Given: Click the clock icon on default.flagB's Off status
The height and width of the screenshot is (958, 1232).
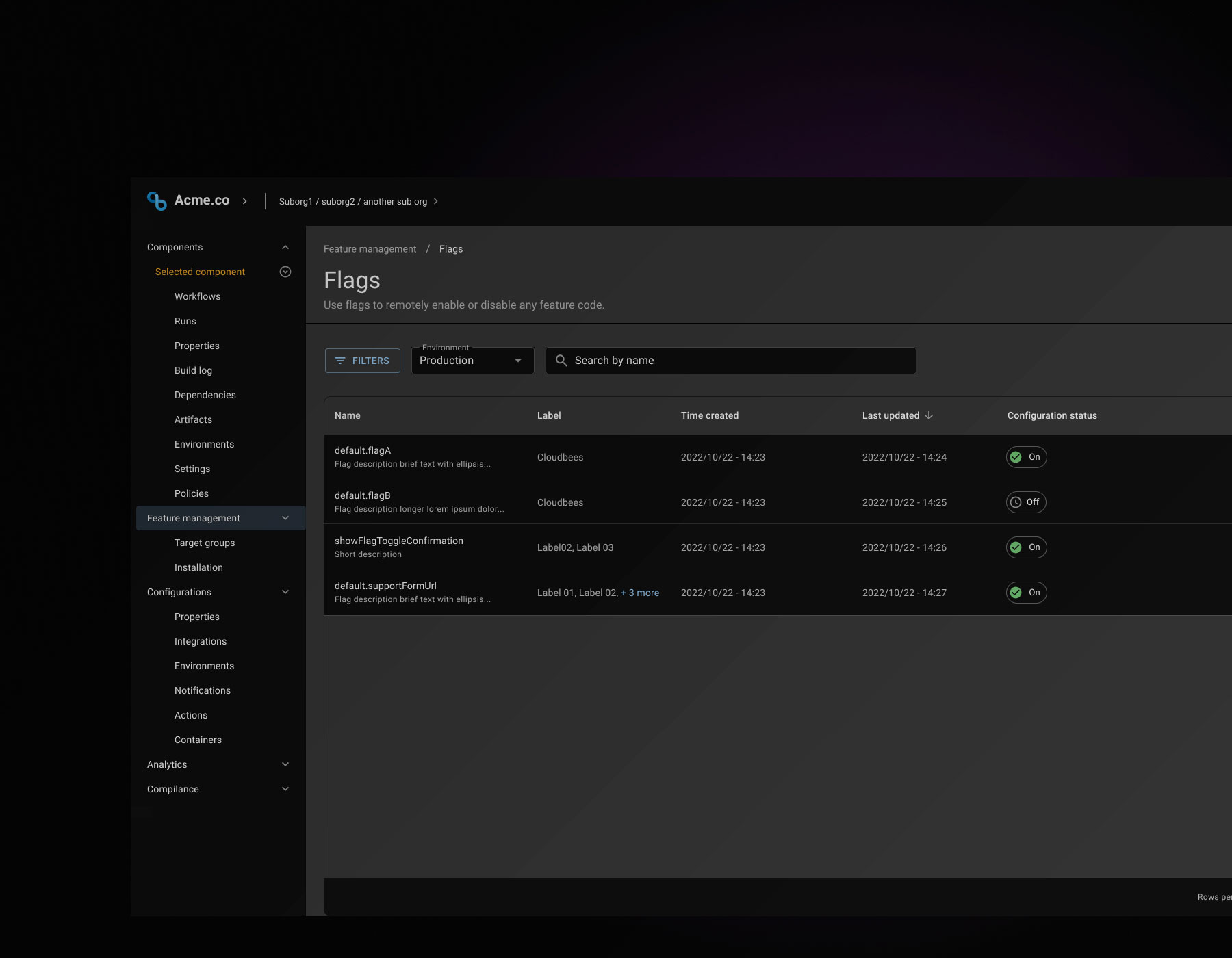Looking at the screenshot, I should coord(1016,502).
